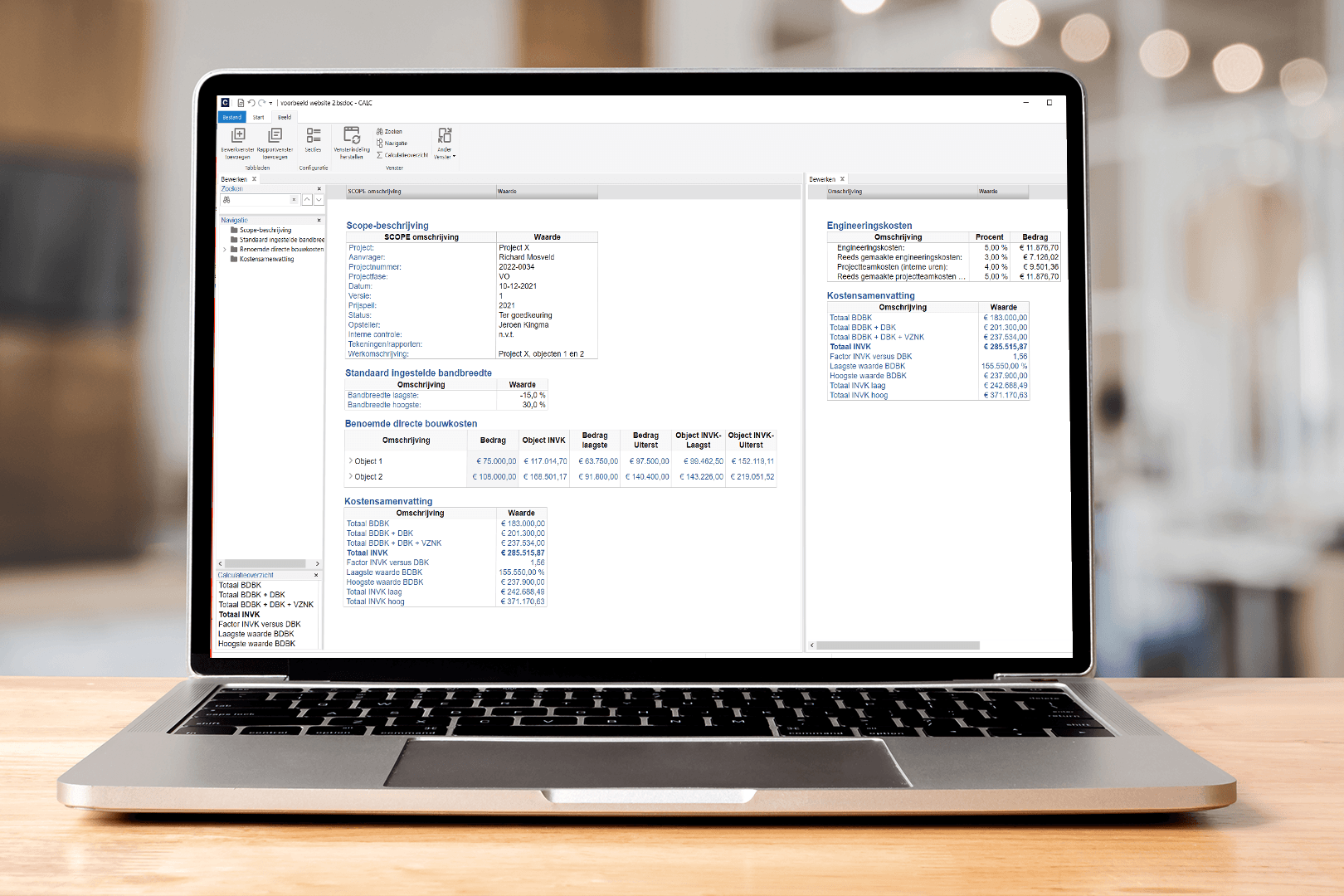Switch to the Start ribbon tab
Viewport: 1344px width, 896px height.
(x=259, y=117)
